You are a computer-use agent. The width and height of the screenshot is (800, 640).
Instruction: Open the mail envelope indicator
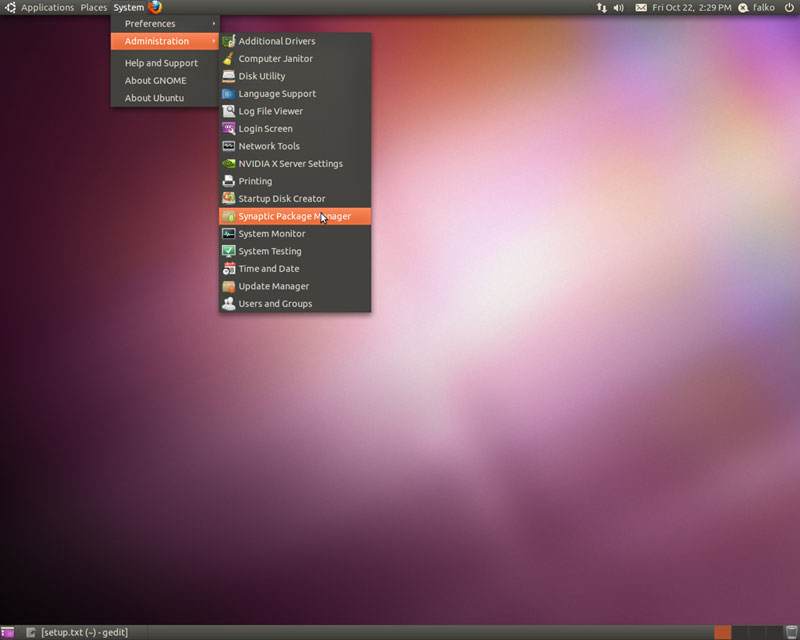pyautogui.click(x=641, y=8)
